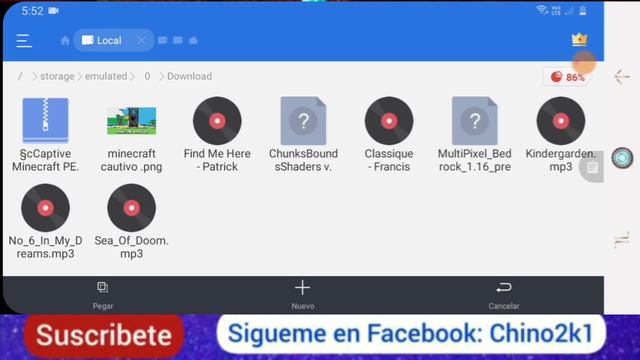Tap Cancelar to cancel operation
640x360 pixels.
coord(504,295)
